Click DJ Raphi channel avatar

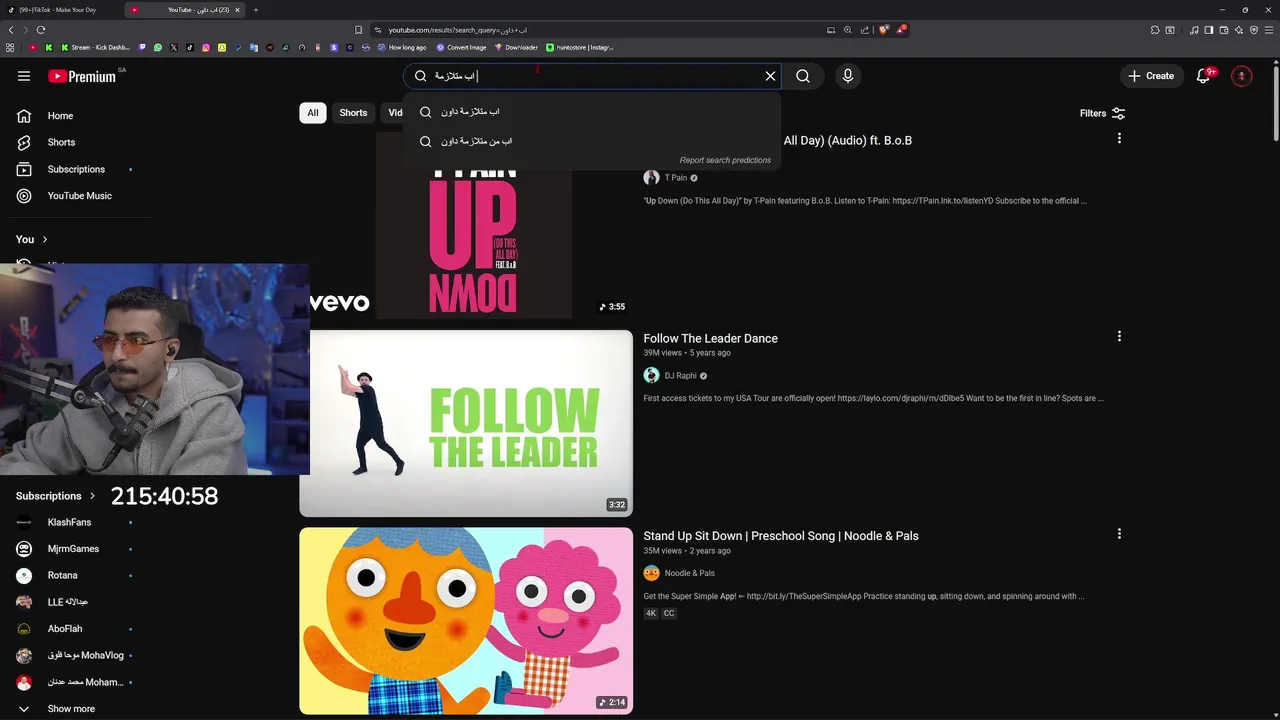pyautogui.click(x=651, y=376)
